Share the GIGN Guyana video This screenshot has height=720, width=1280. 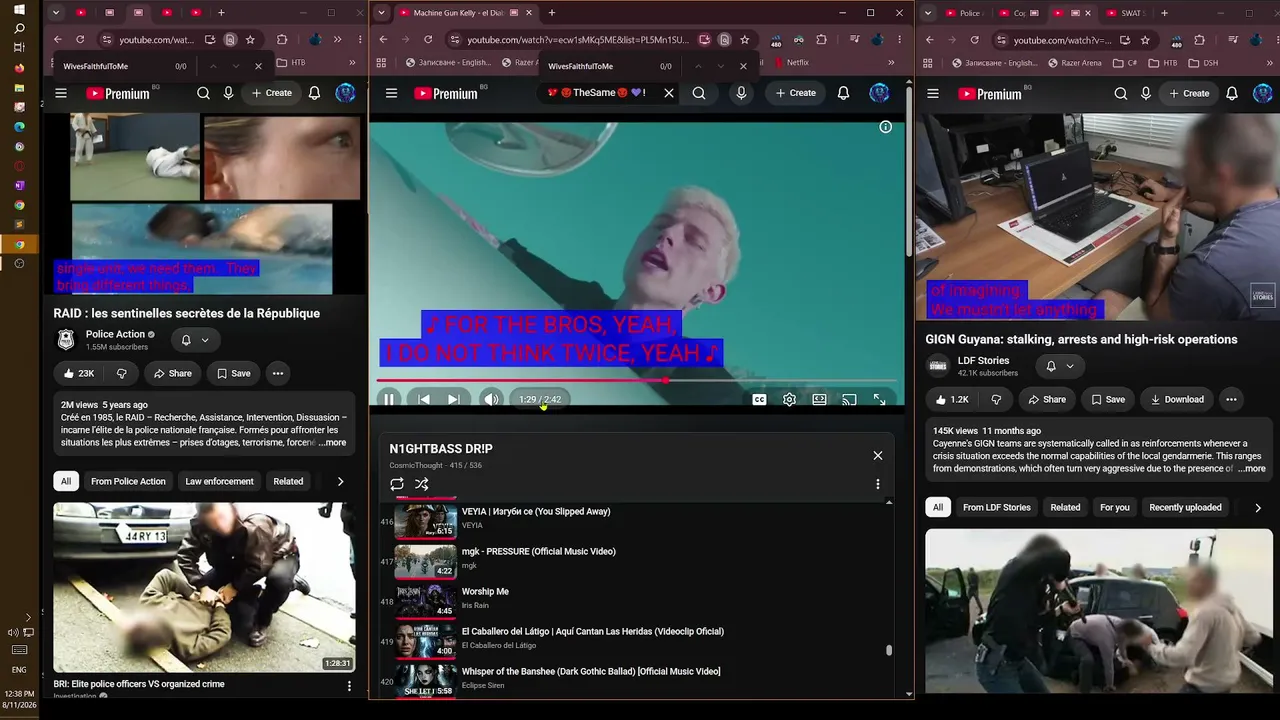tap(1046, 399)
